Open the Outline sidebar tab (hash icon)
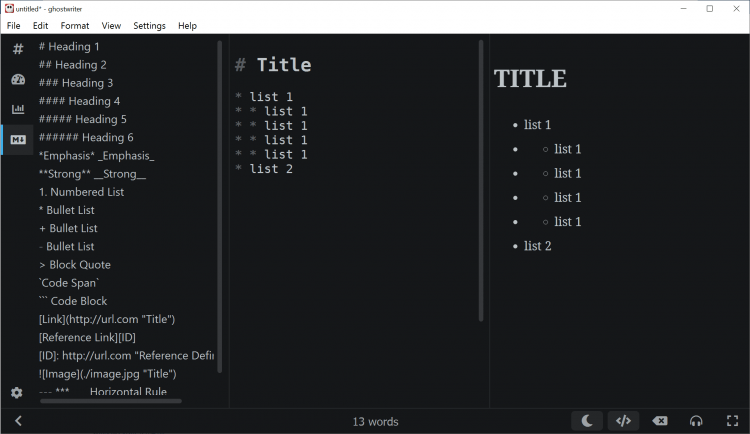This screenshot has height=434, width=750. click(x=18, y=48)
